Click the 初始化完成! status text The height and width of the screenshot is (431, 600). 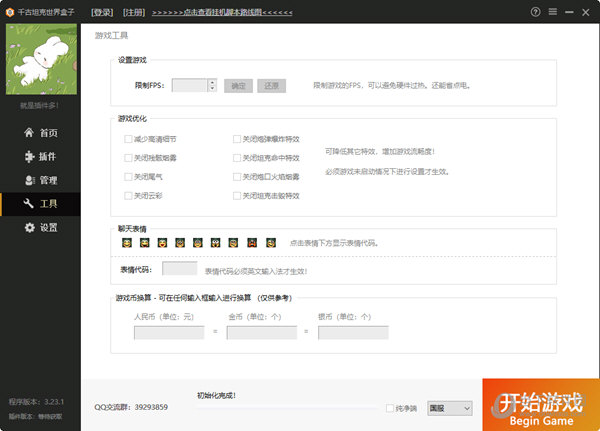pyautogui.click(x=217, y=395)
